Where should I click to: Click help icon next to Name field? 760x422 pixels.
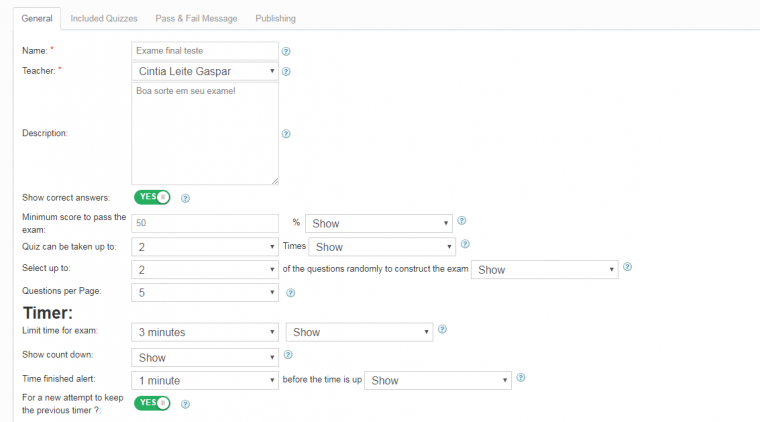click(x=286, y=50)
